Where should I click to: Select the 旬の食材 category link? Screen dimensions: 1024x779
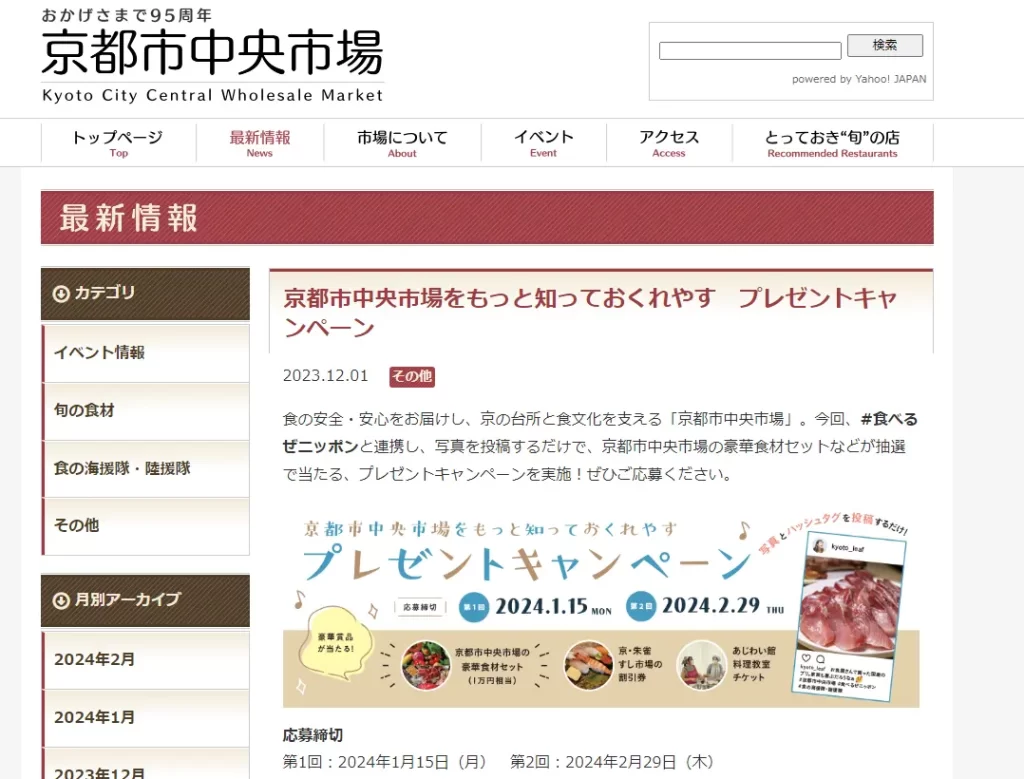click(x=146, y=411)
